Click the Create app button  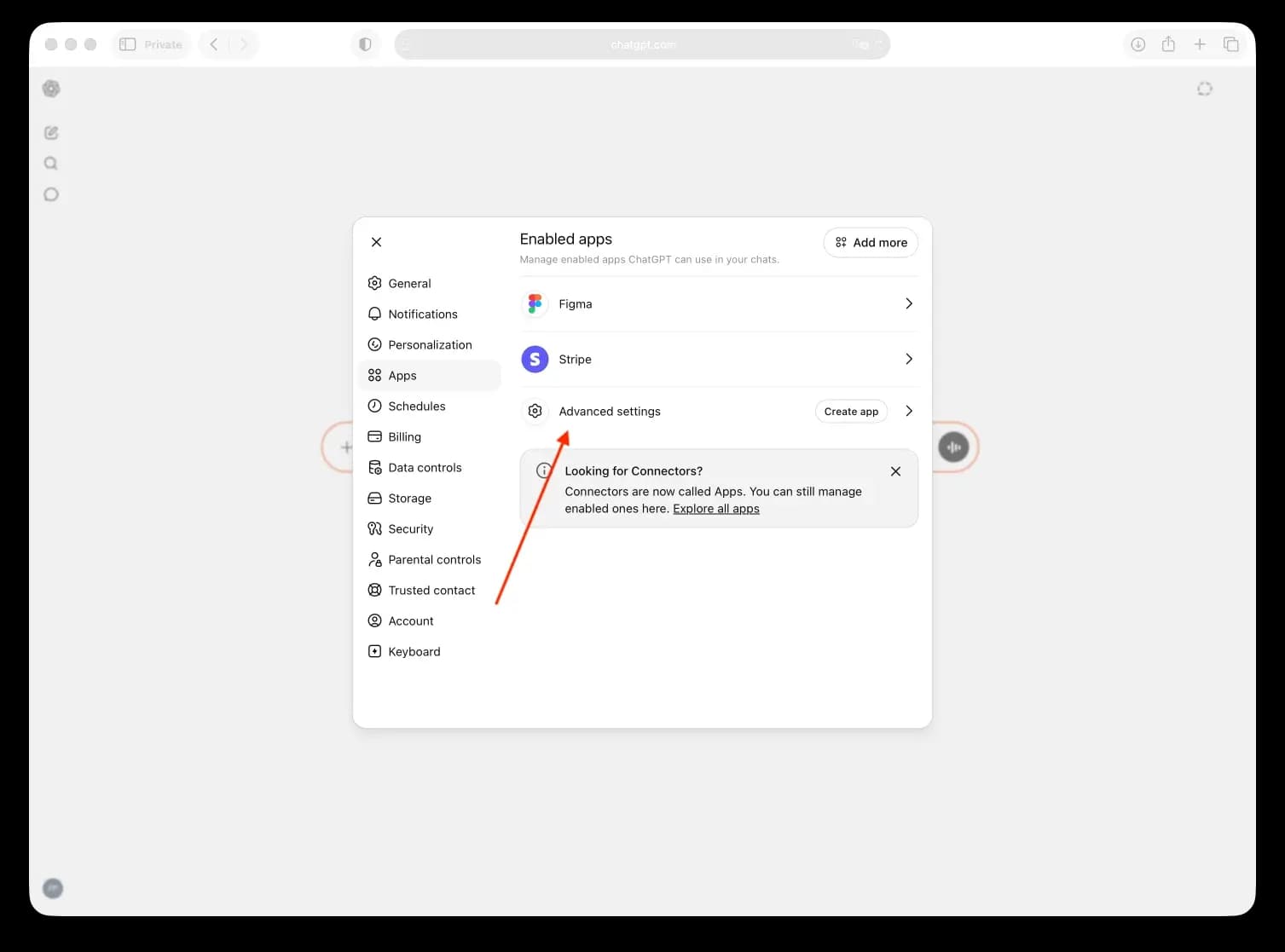coord(851,411)
